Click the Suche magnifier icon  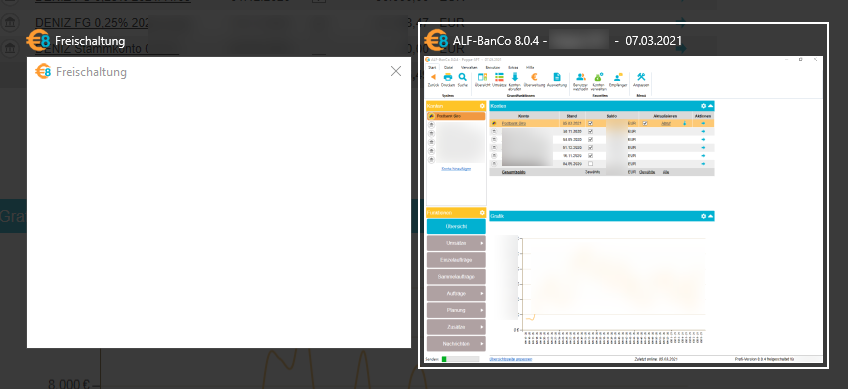tap(462, 77)
